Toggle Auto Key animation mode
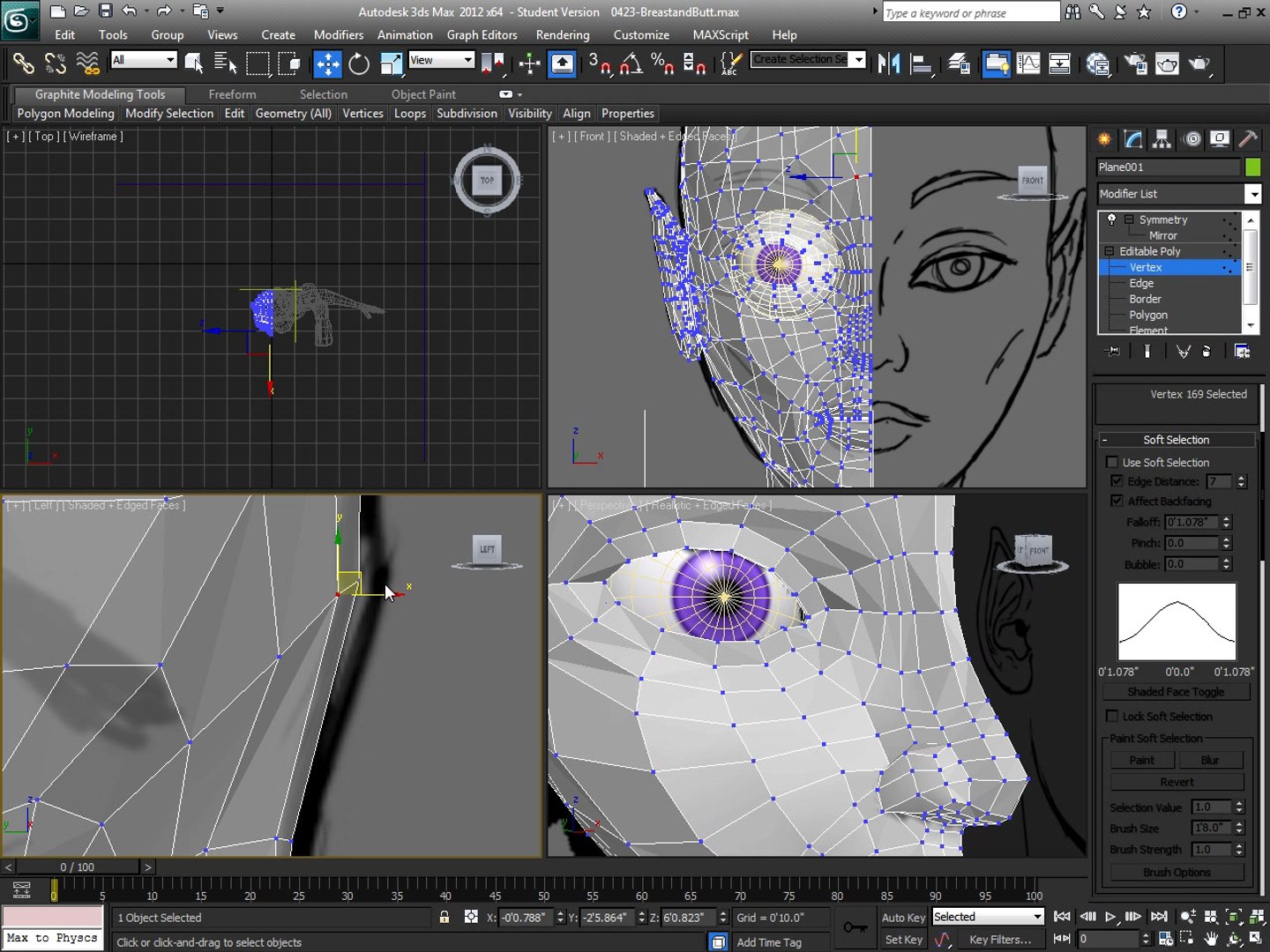Viewport: 1270px width, 952px height. pyautogui.click(x=903, y=918)
